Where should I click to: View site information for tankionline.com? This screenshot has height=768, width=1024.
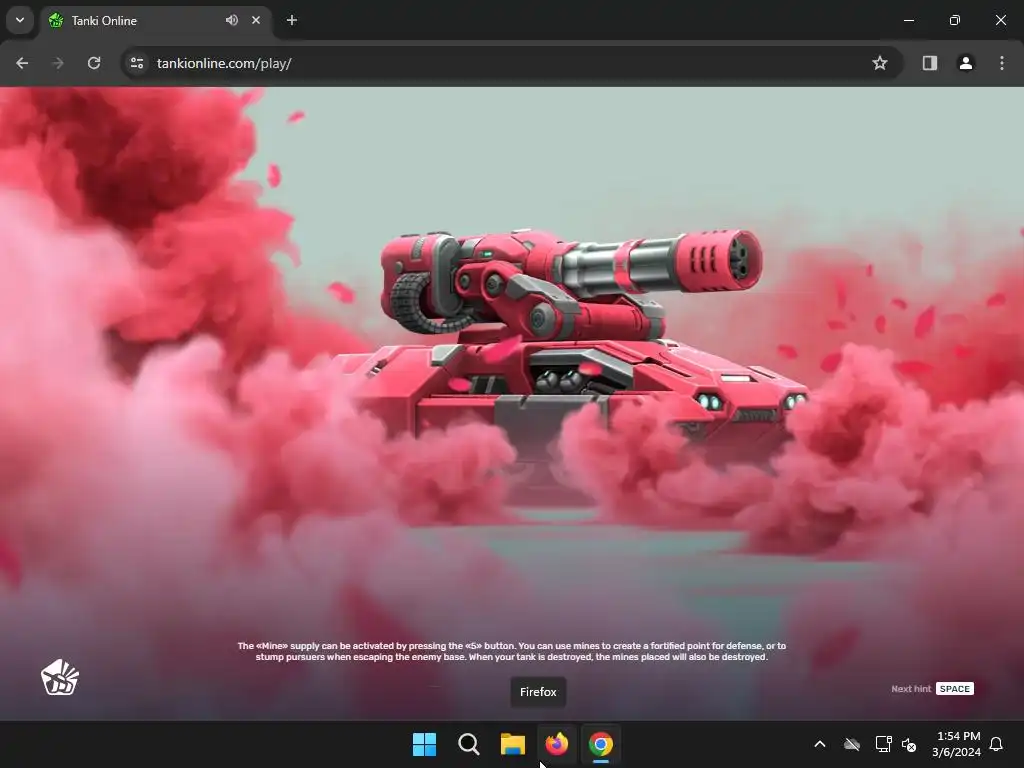137,63
